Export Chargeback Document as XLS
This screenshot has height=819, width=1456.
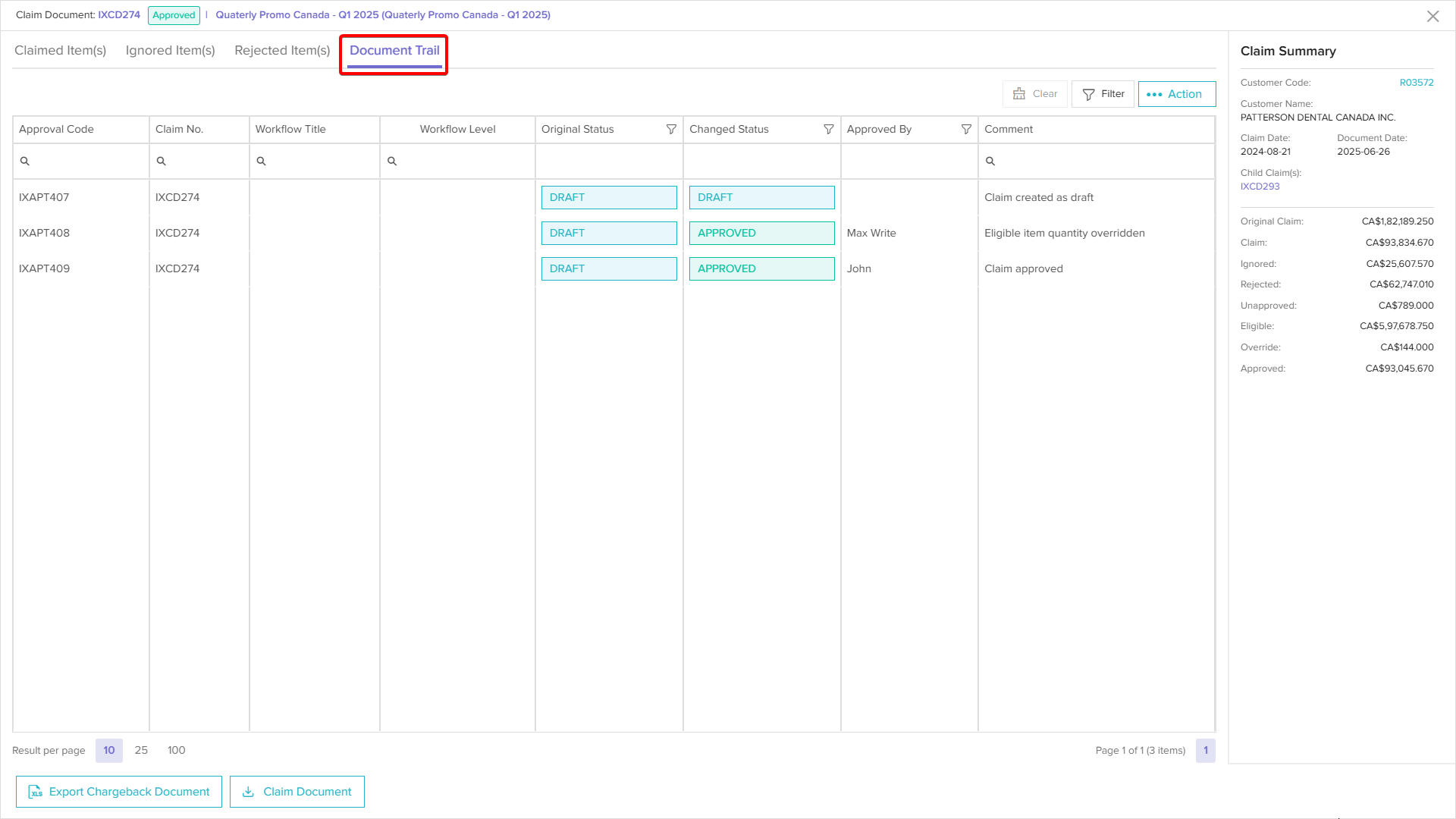click(x=119, y=792)
